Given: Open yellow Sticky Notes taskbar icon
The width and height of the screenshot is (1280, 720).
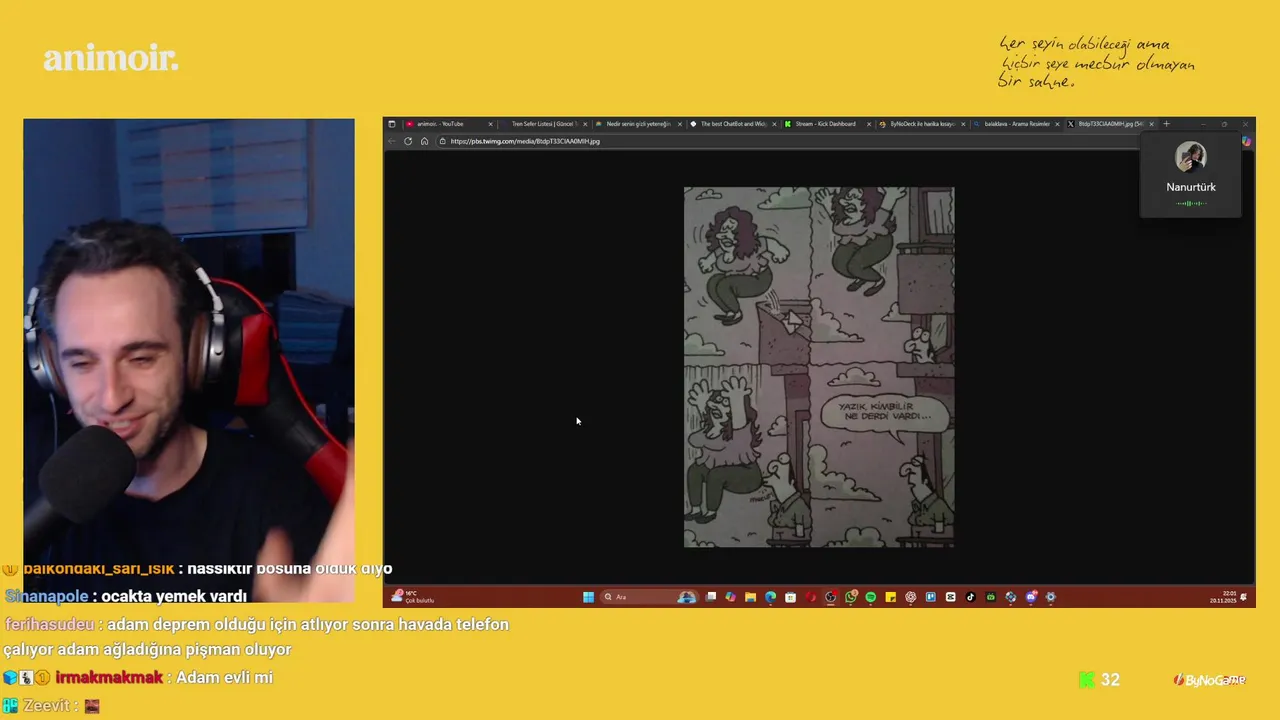Looking at the screenshot, I should 891,597.
